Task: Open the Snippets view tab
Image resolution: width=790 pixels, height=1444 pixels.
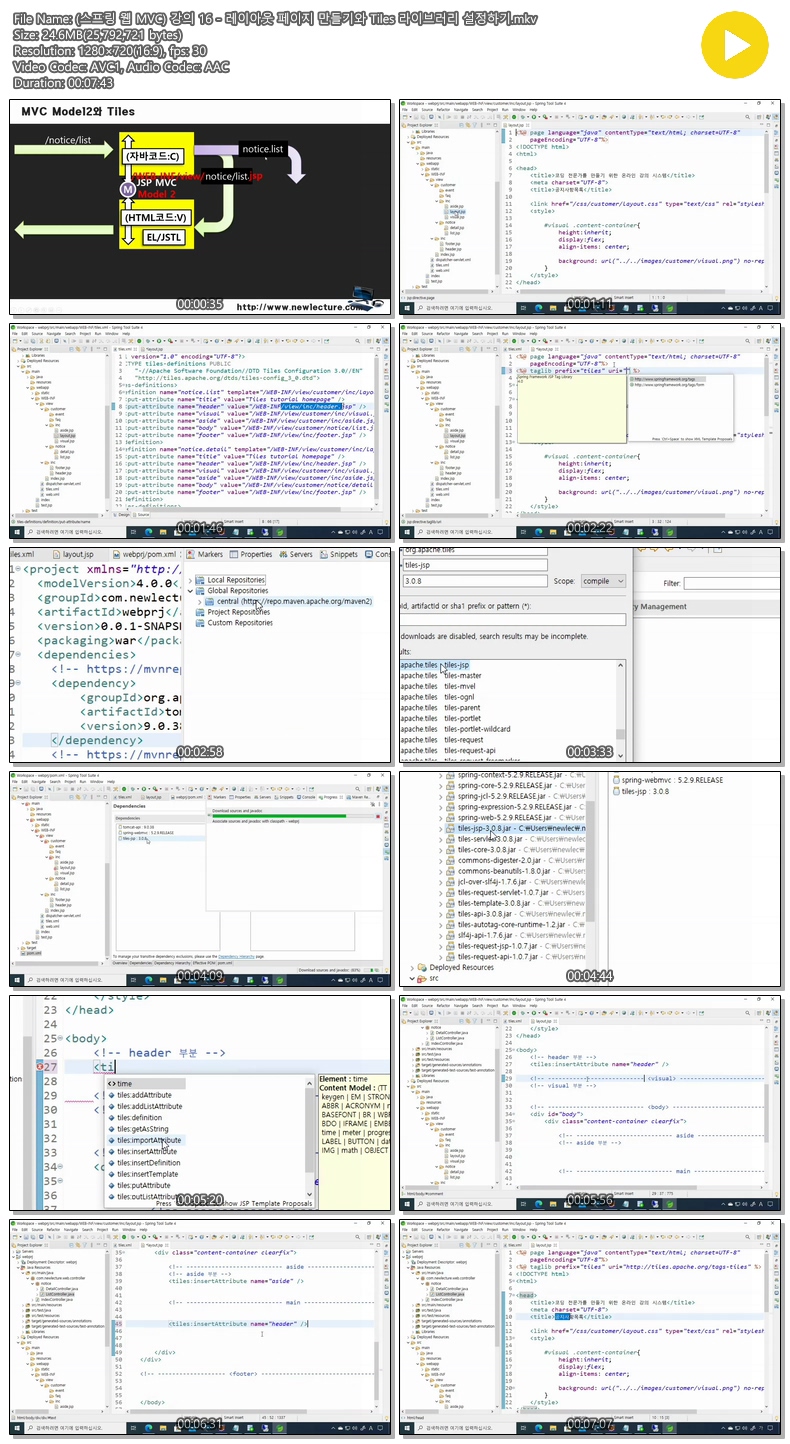Action: coord(338,554)
